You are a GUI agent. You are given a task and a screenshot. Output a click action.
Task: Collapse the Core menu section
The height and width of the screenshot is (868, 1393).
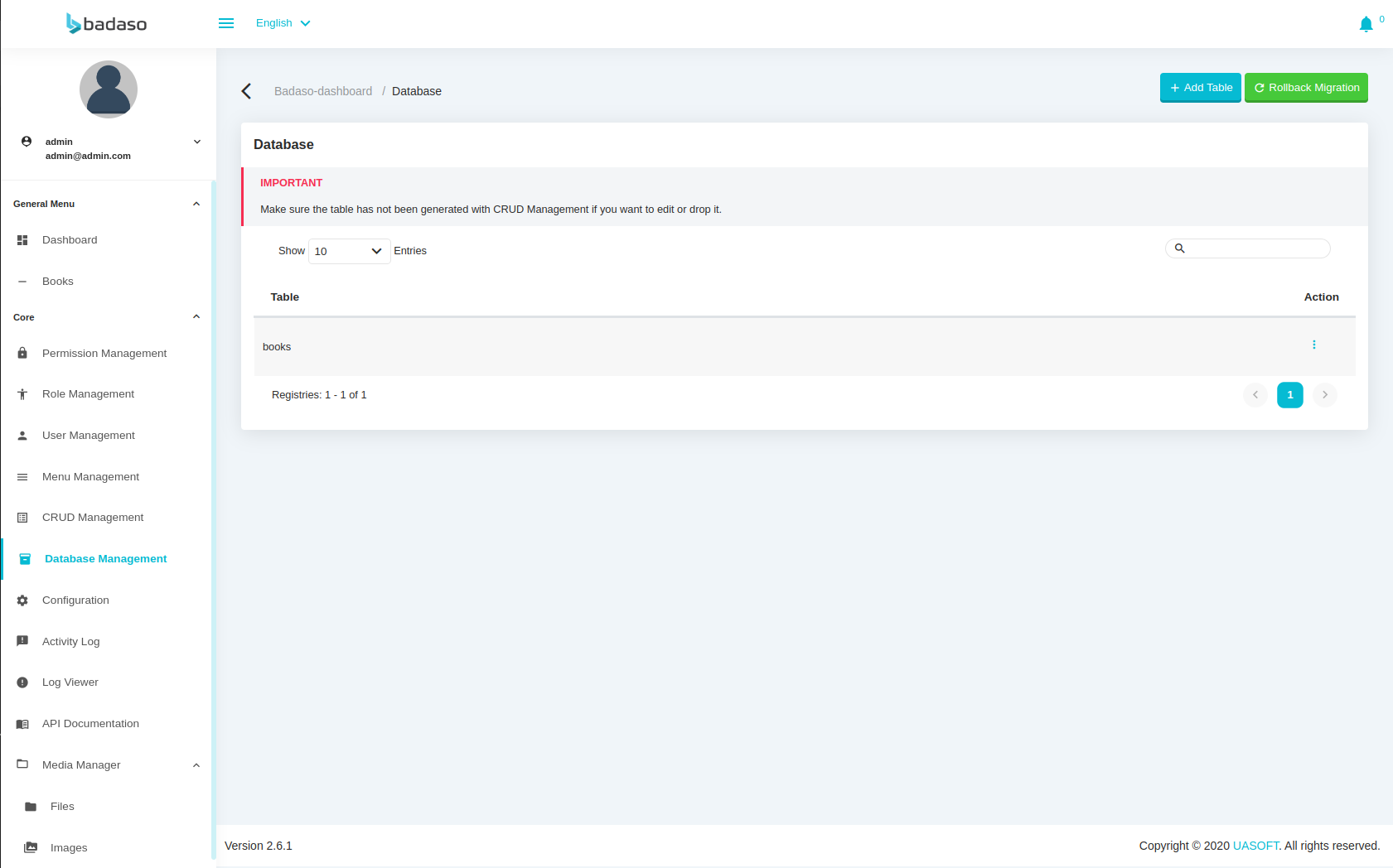(x=196, y=317)
